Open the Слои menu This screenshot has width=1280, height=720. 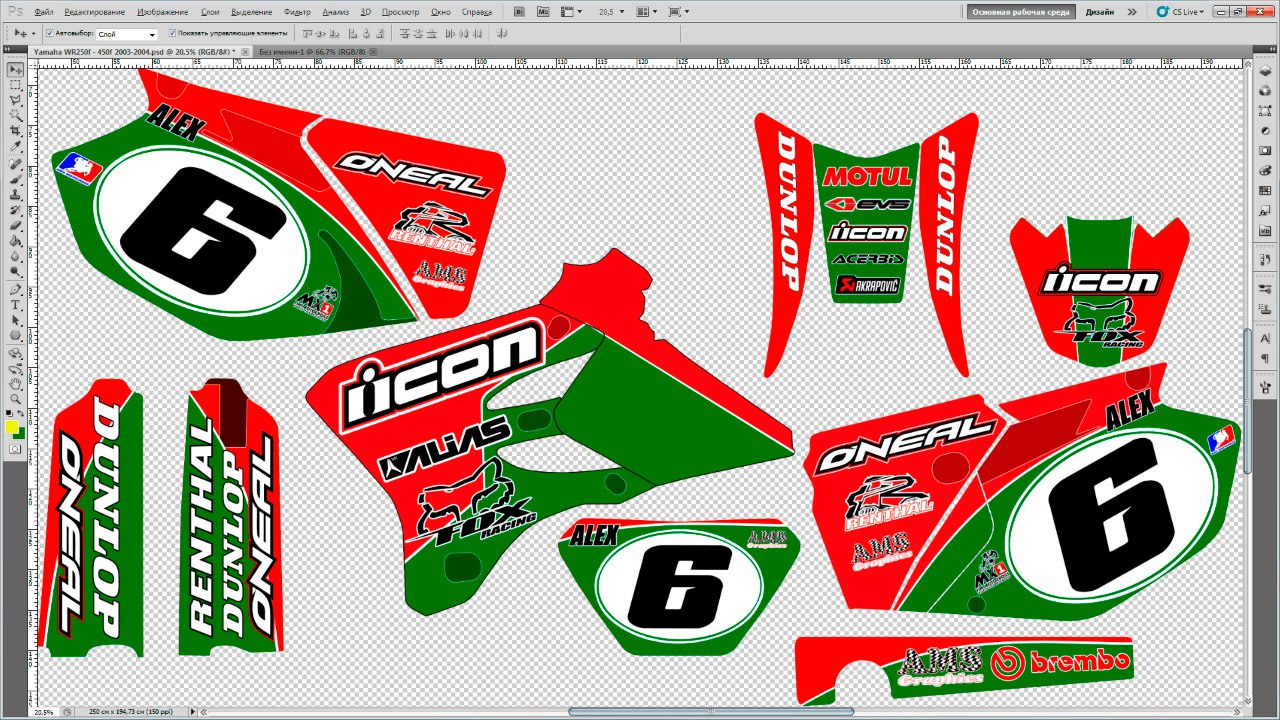(210, 12)
